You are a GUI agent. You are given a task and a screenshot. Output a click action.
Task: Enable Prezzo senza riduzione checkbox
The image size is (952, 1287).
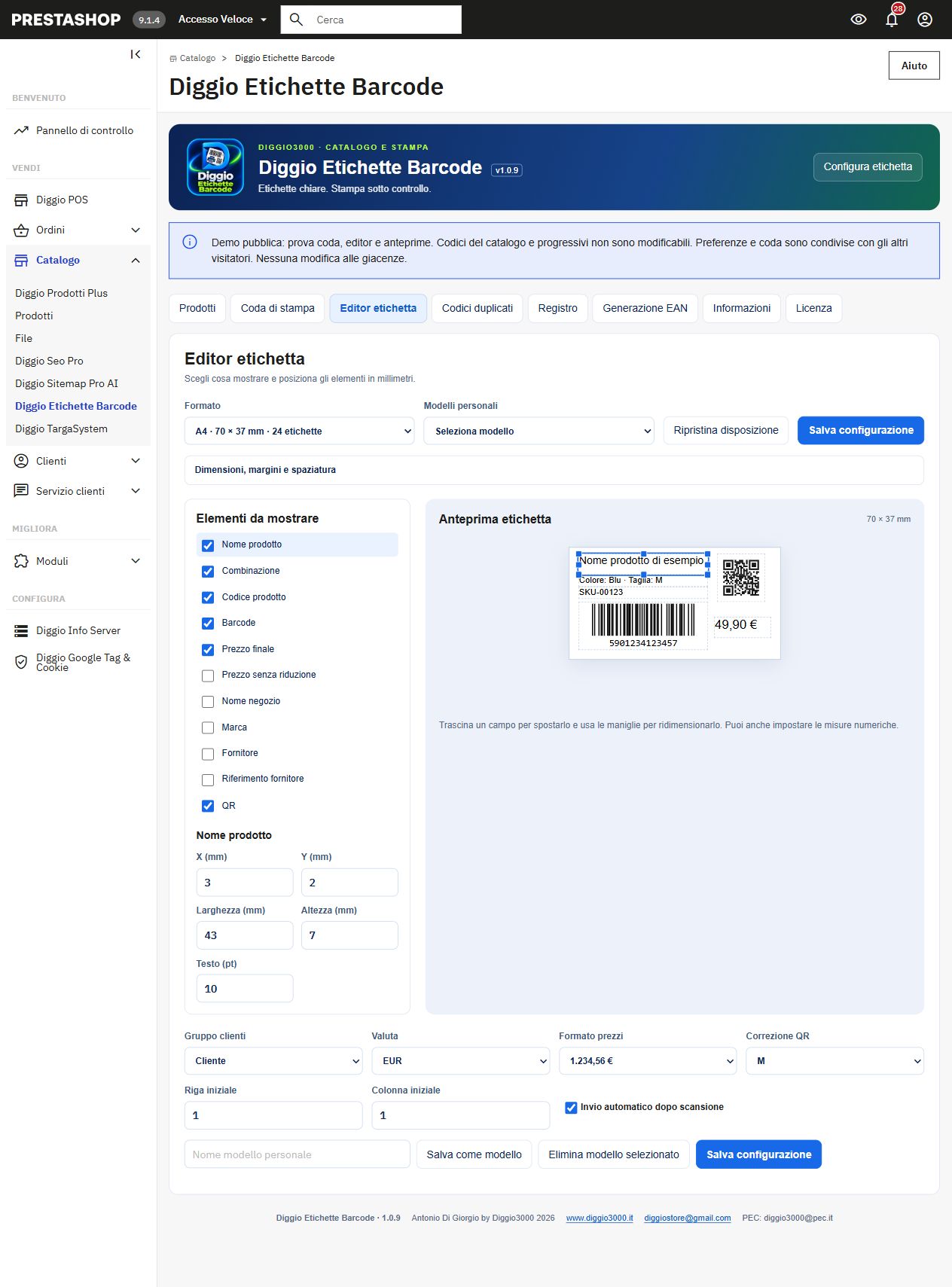[208, 676]
